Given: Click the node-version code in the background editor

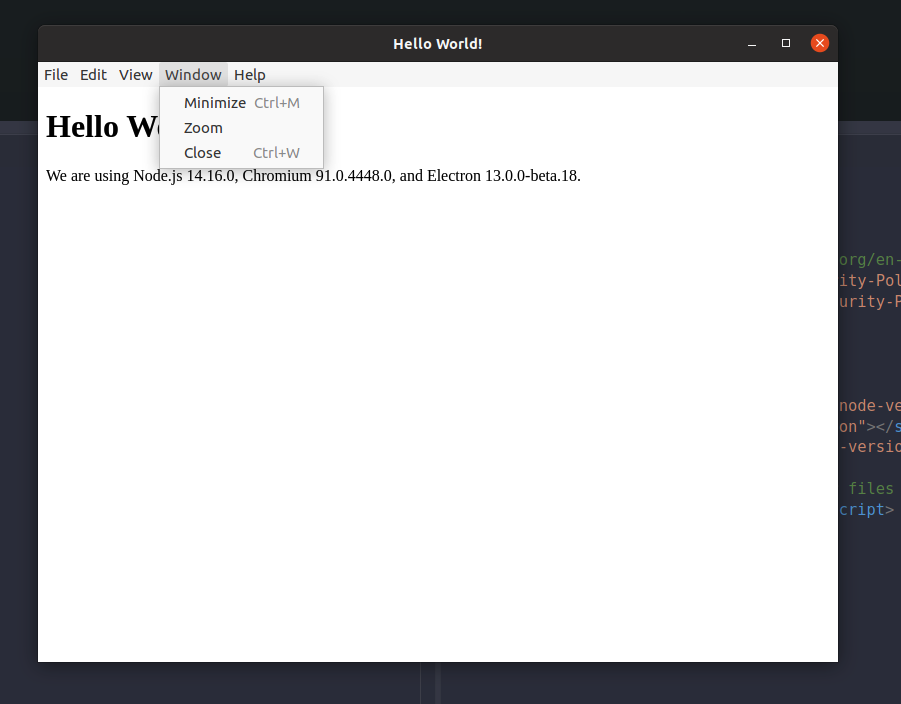Looking at the screenshot, I should [866, 405].
